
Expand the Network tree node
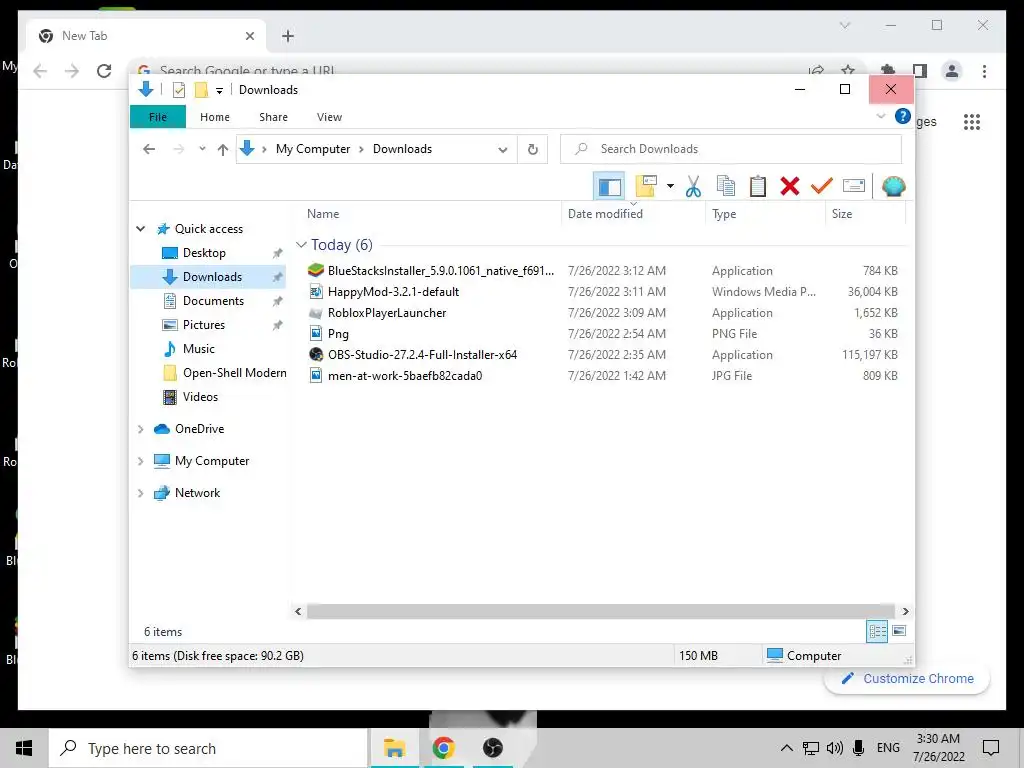(140, 493)
